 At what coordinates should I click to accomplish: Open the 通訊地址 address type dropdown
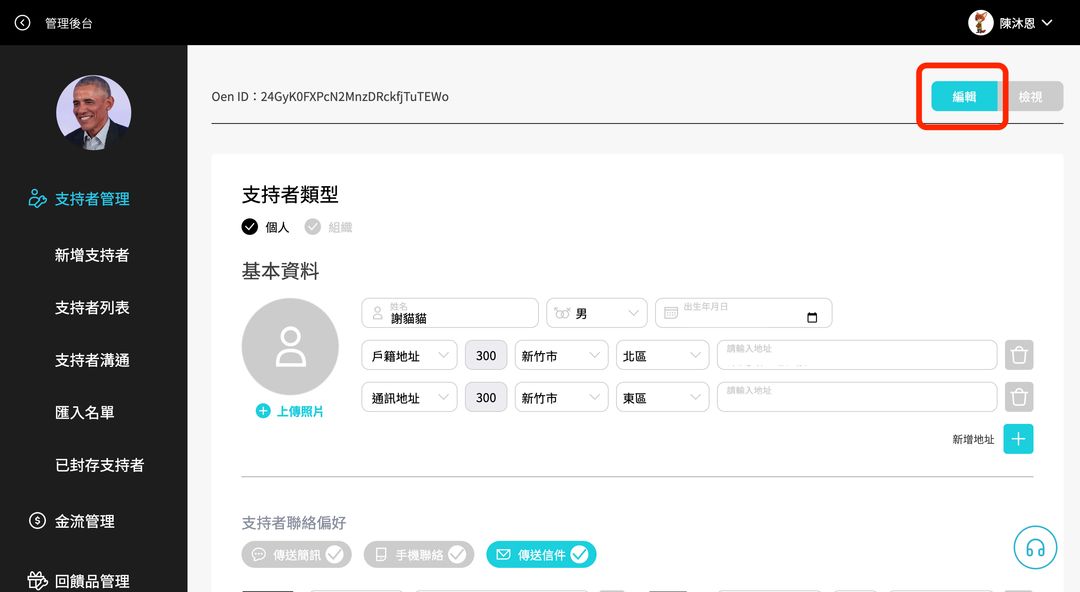pos(409,397)
